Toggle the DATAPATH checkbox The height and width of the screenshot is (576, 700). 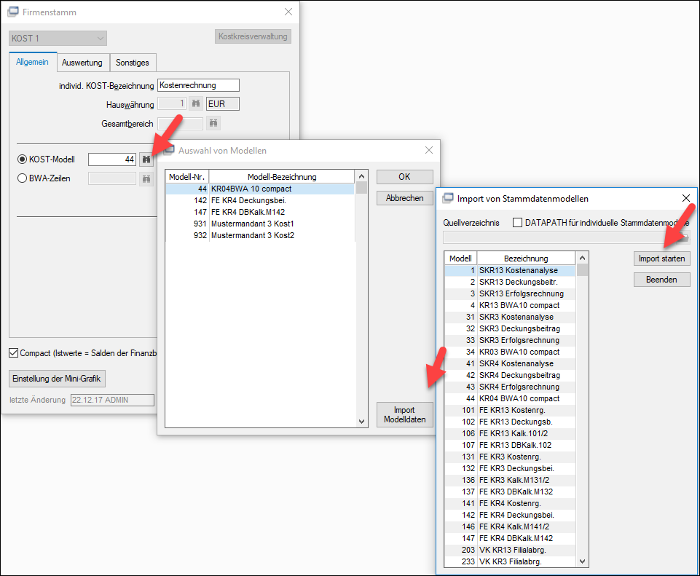517,222
